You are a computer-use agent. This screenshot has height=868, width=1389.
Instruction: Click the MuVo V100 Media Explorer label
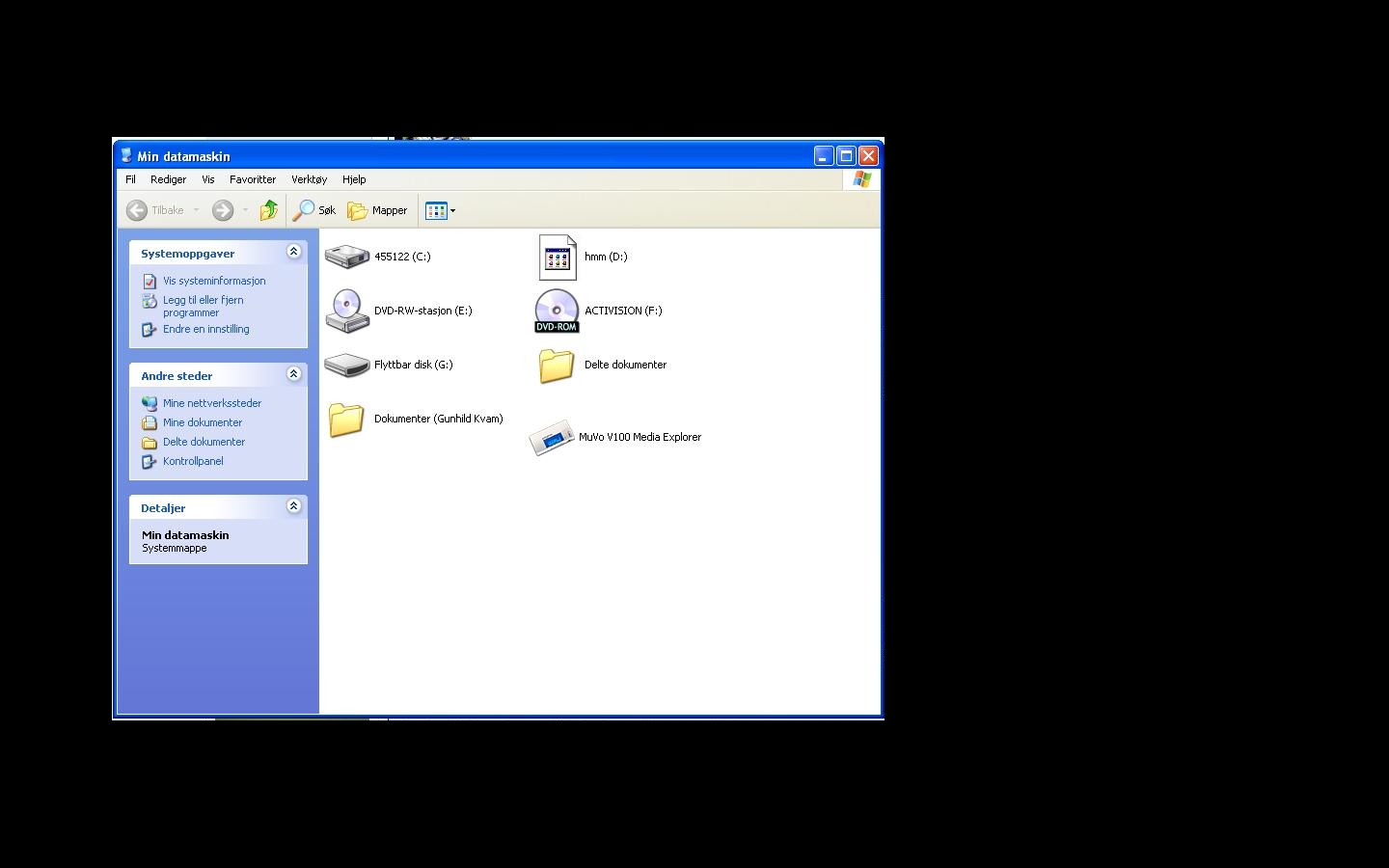(640, 437)
